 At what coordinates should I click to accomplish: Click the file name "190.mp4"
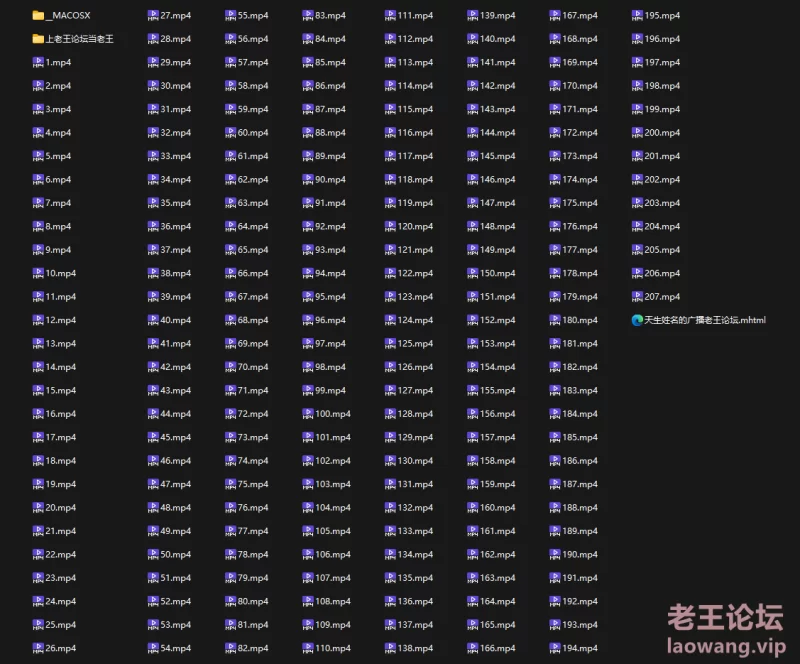[x=580, y=554]
